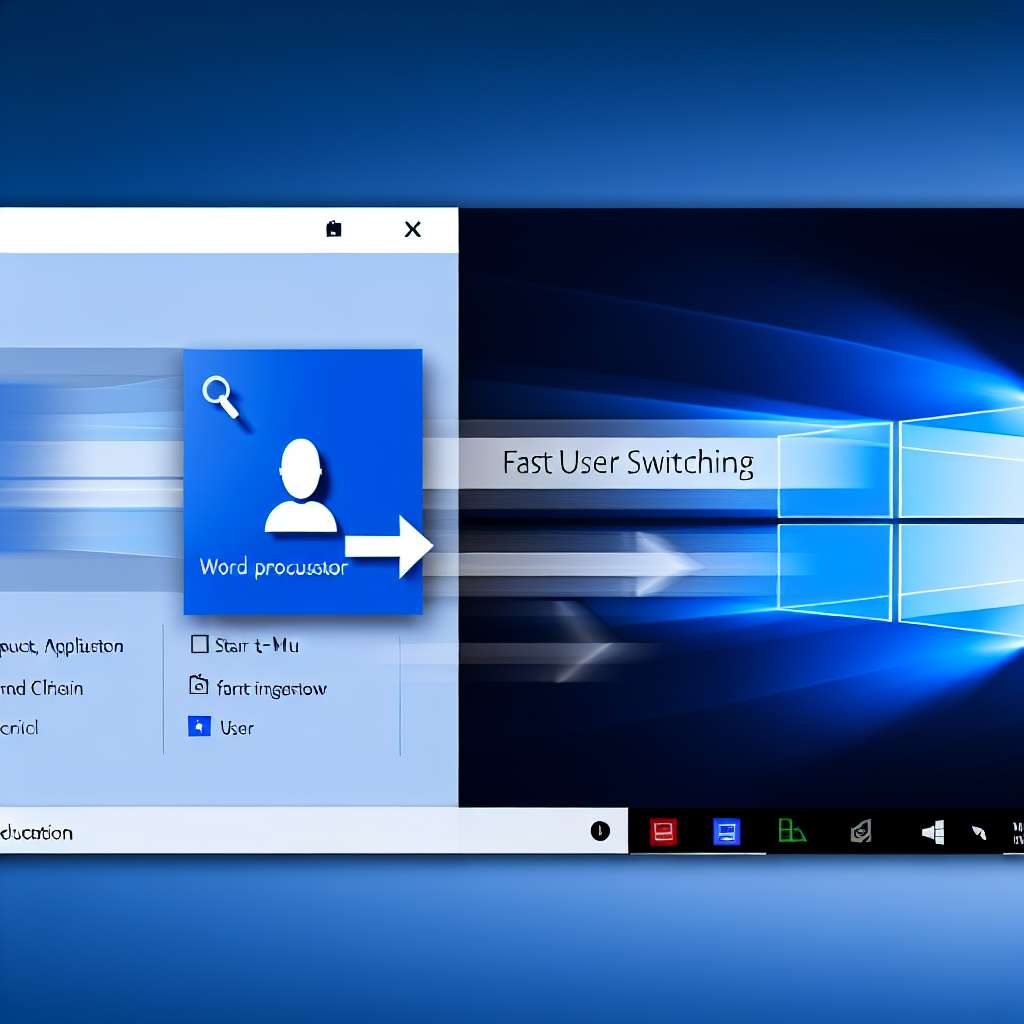Screen dimensions: 1024x1024
Task: Select the 'User' entry in the list
Action: 237,728
